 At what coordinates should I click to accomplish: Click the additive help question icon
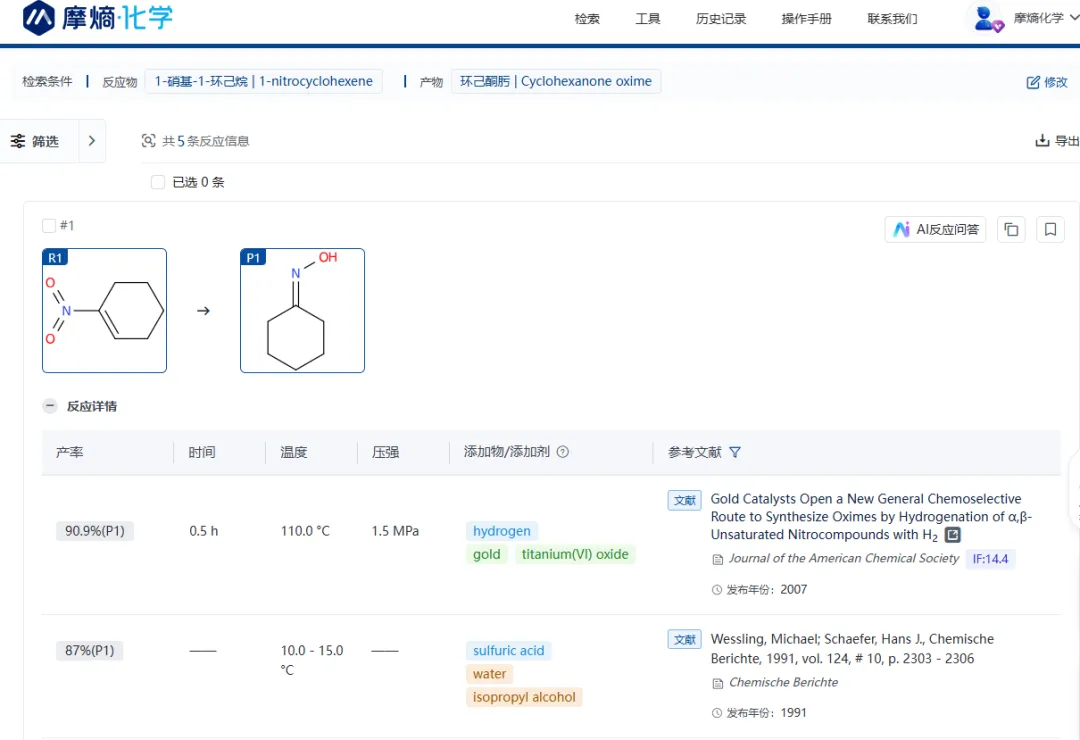(563, 452)
